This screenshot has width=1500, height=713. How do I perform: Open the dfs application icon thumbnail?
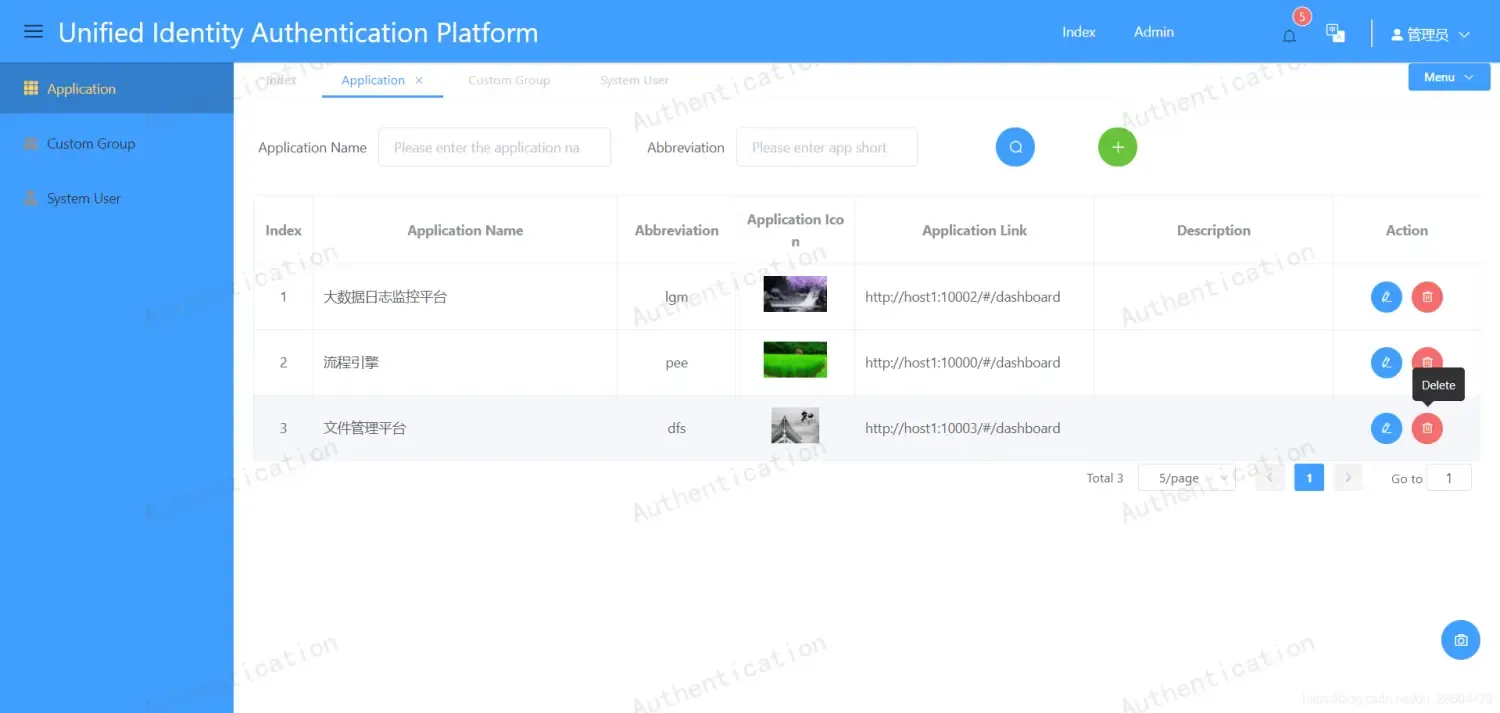click(x=795, y=427)
